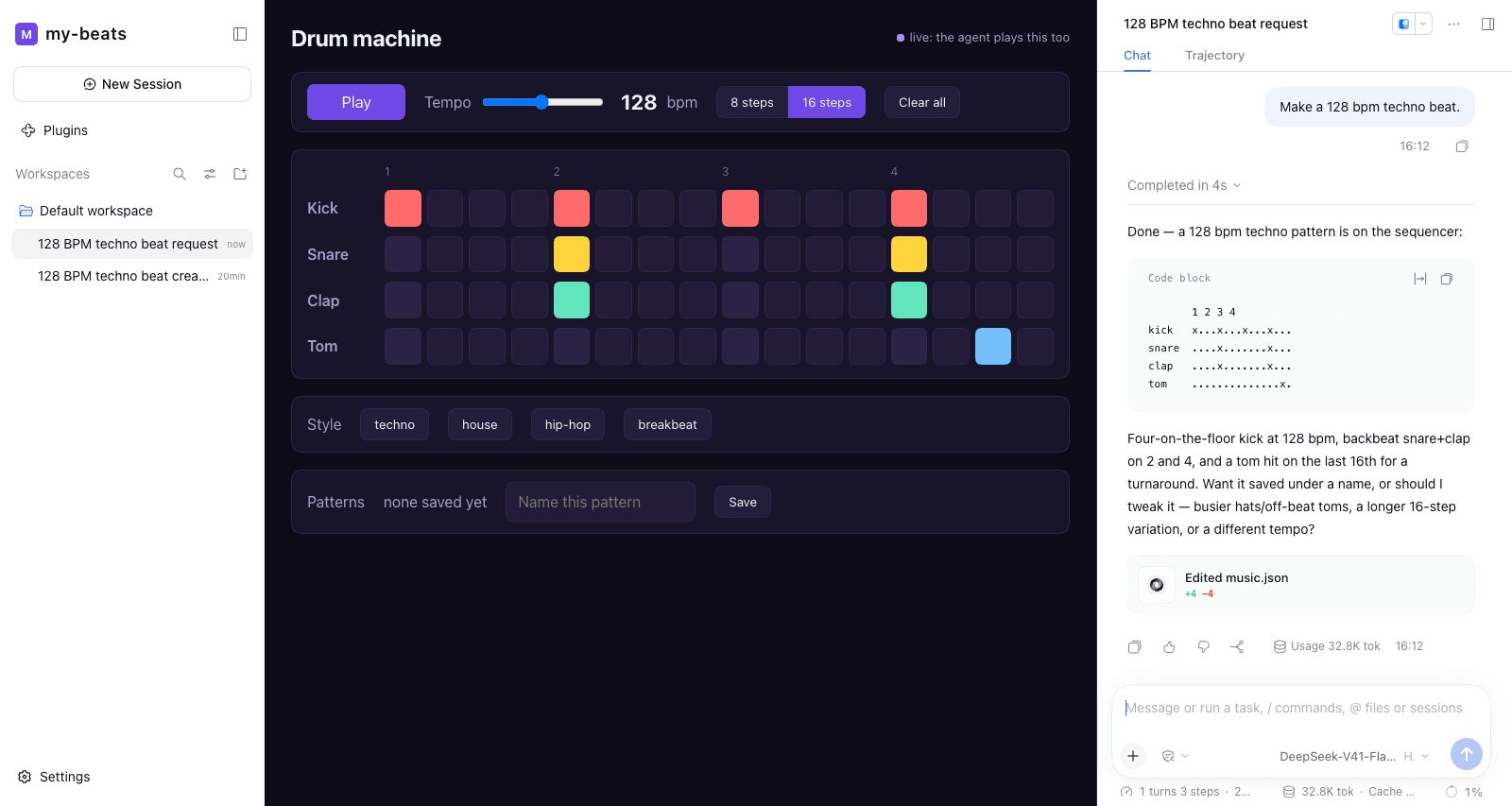The image size is (1512, 806).
Task: Copy the user message text
Action: (1462, 146)
